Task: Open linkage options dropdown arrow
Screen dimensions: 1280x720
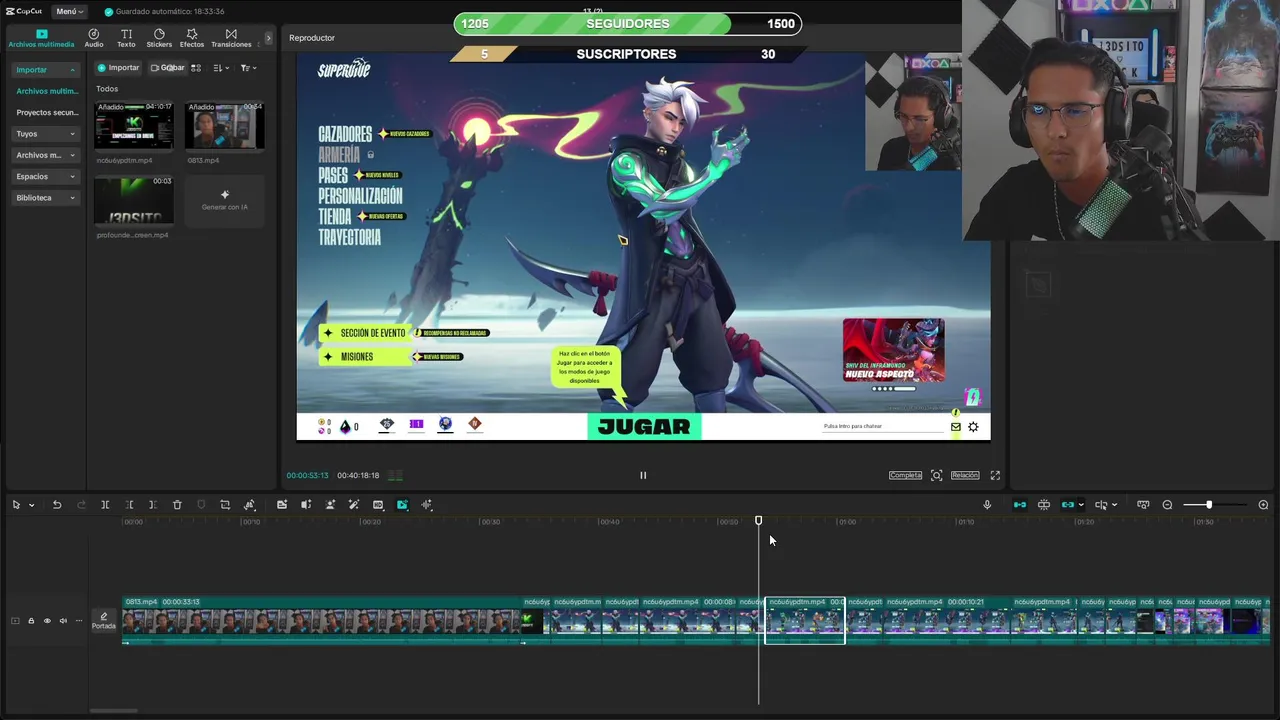Action: [x=1081, y=505]
